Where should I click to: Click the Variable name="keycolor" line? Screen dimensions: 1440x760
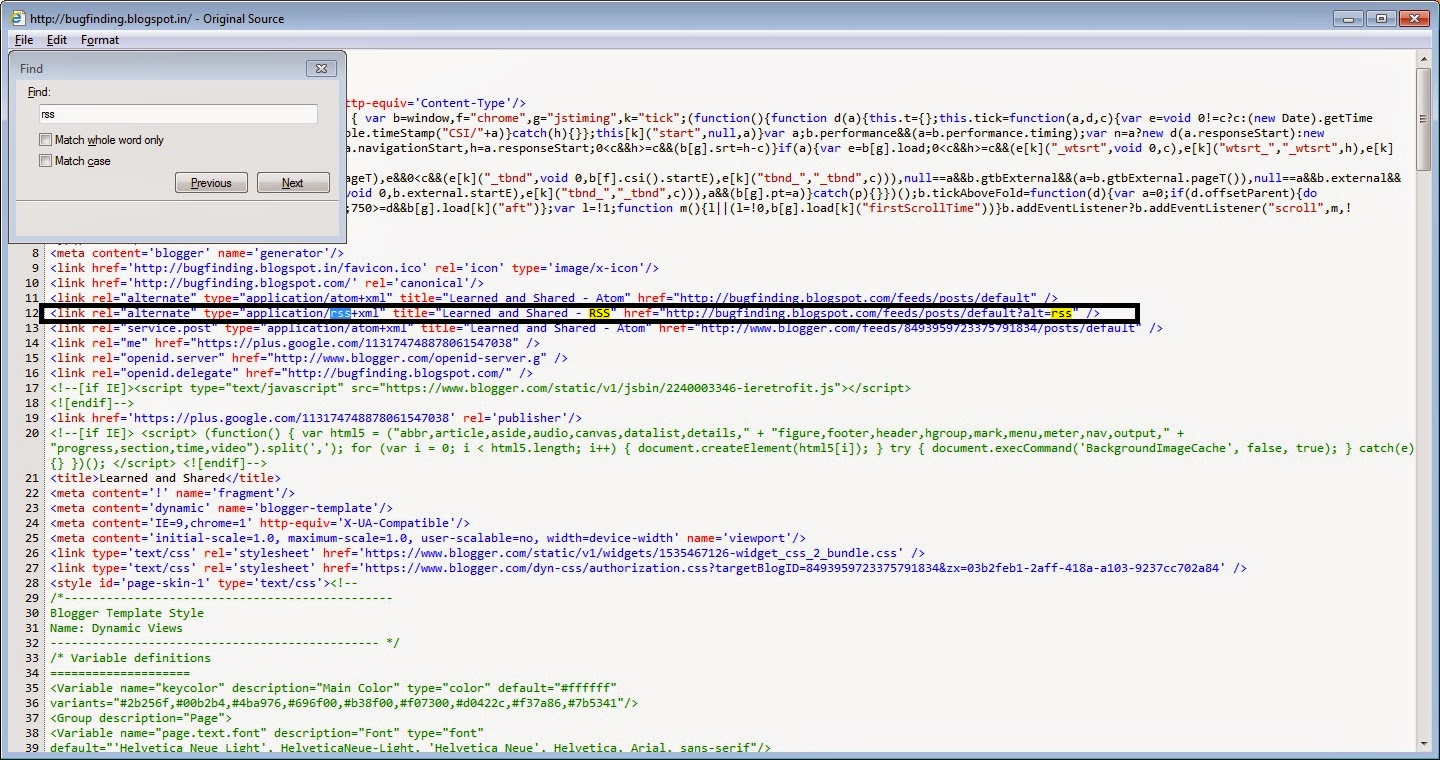point(333,688)
